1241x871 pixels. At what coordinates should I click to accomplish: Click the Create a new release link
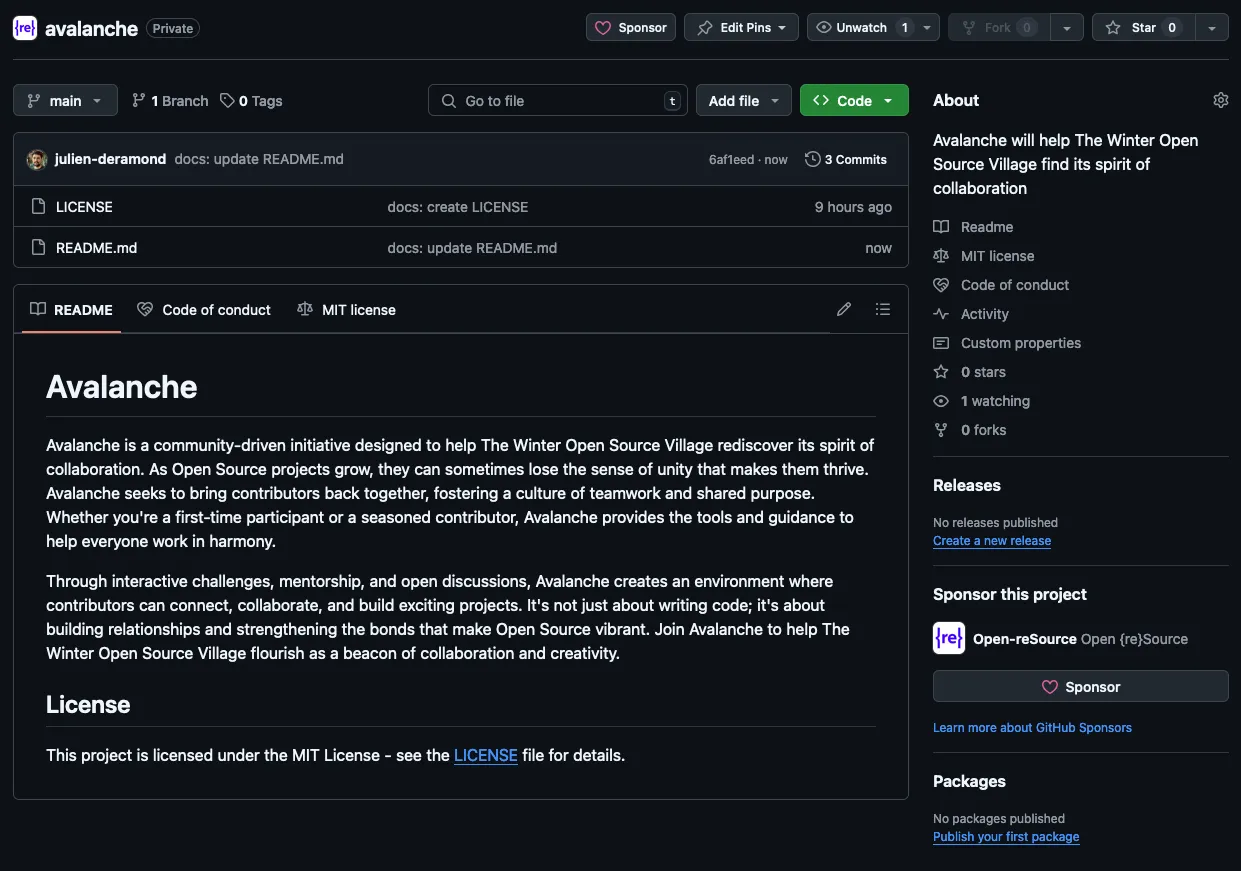click(991, 541)
